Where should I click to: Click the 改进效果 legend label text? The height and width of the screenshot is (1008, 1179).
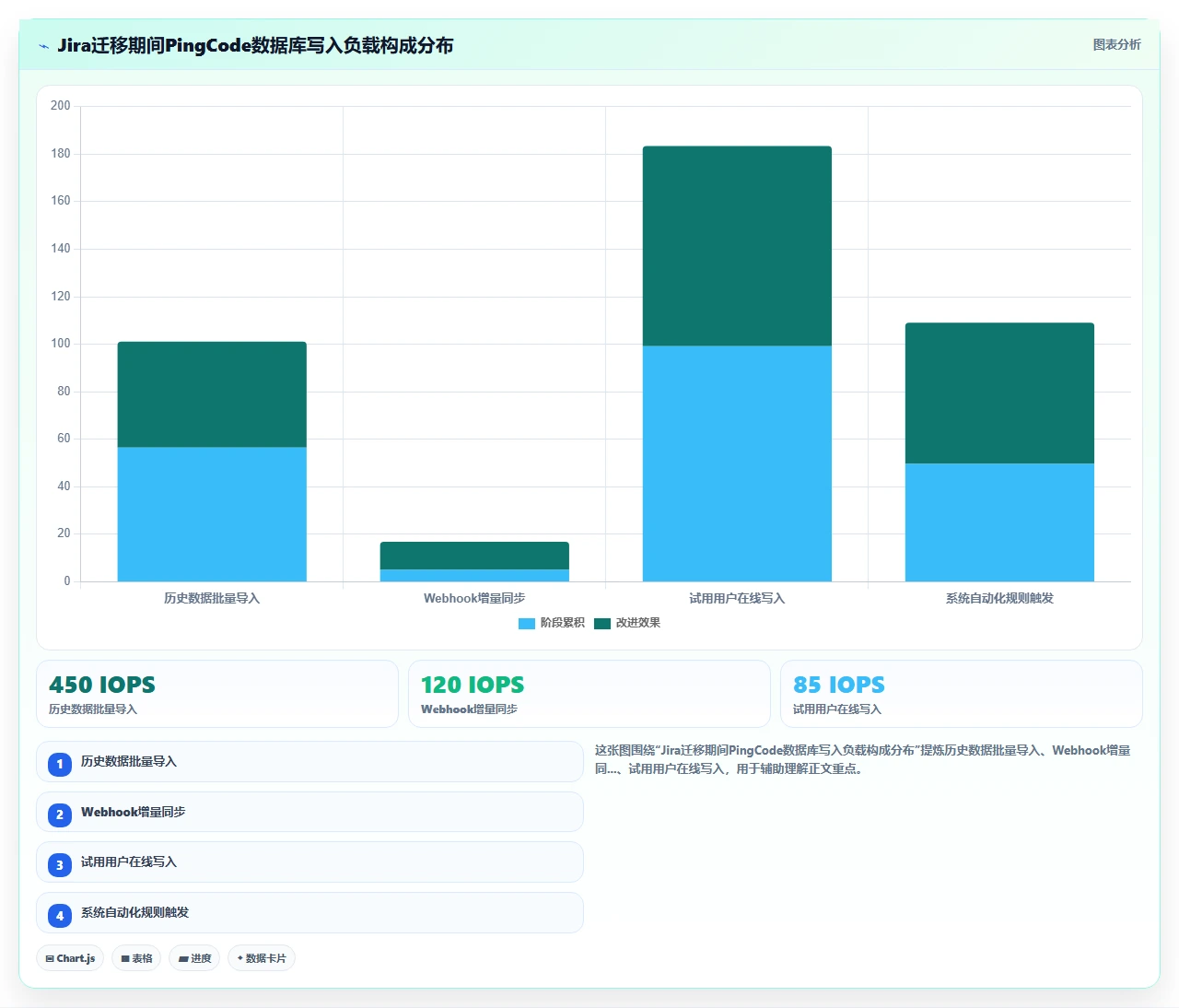pos(638,623)
